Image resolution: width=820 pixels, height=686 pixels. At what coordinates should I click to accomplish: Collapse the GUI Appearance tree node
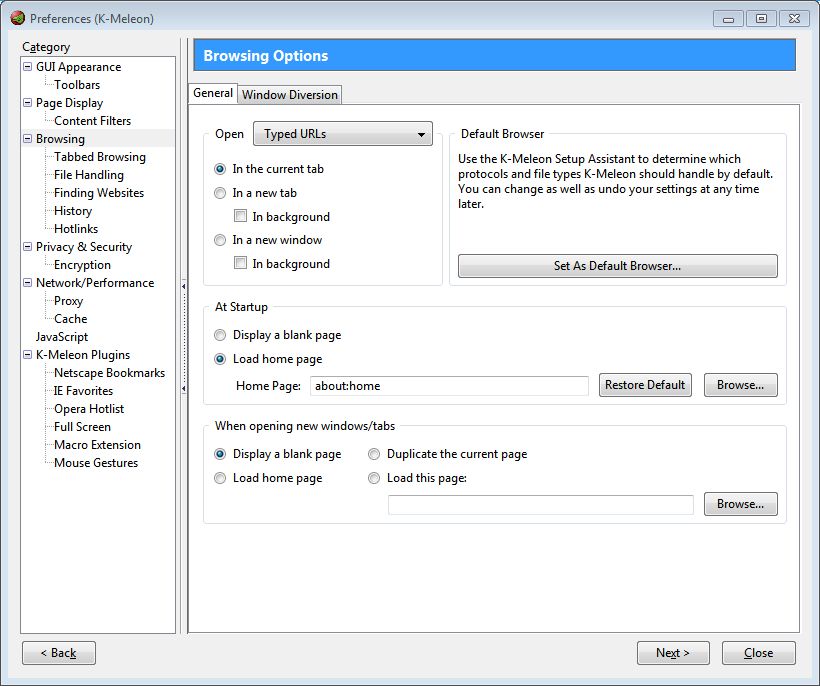coord(28,66)
